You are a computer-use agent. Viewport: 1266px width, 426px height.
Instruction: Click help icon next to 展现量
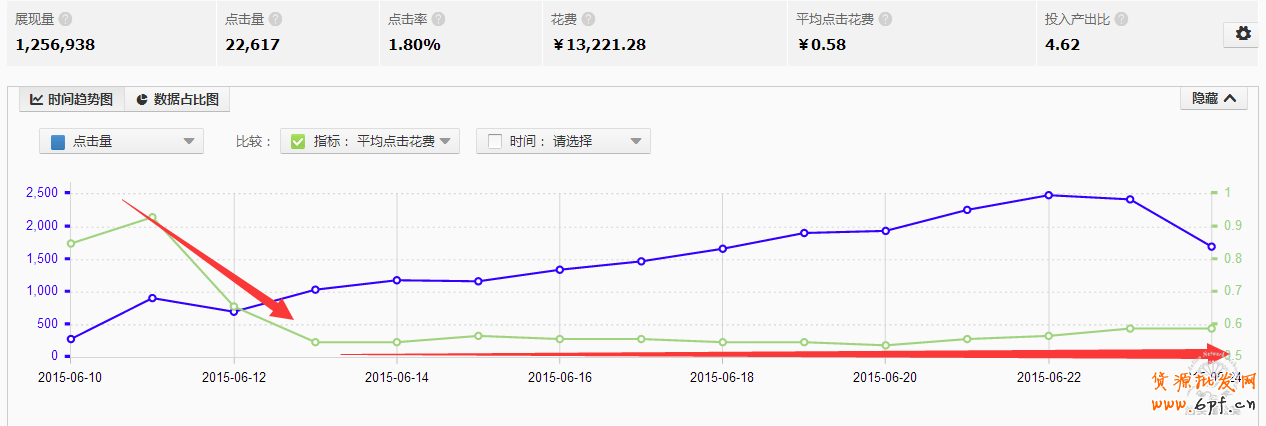pyautogui.click(x=65, y=19)
